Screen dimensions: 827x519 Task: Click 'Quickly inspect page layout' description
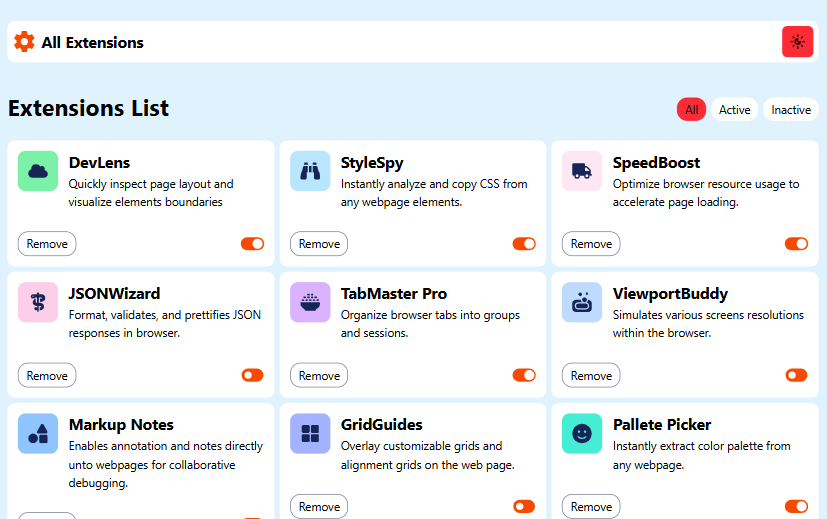pos(151,193)
